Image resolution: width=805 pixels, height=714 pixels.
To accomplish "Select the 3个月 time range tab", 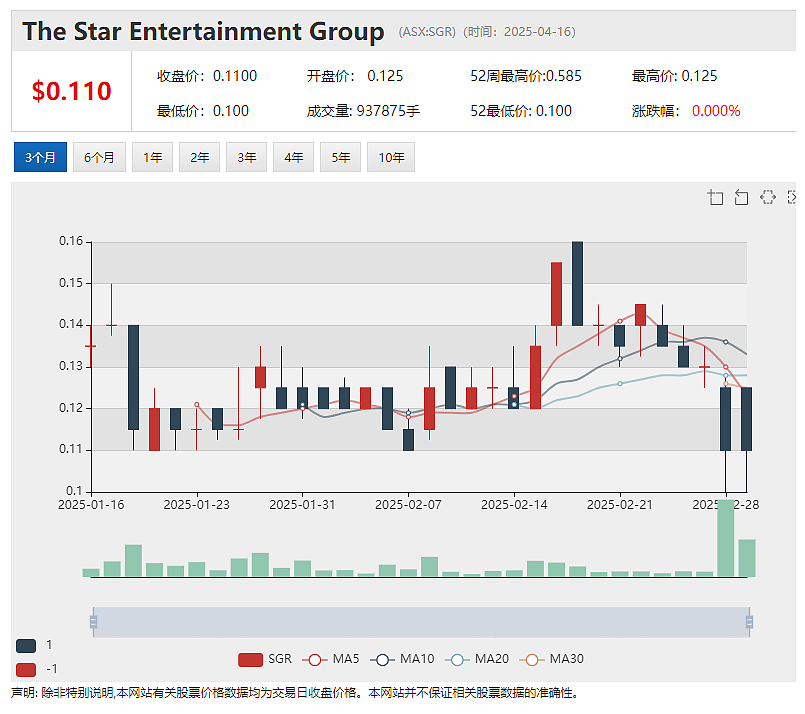I will pos(40,157).
